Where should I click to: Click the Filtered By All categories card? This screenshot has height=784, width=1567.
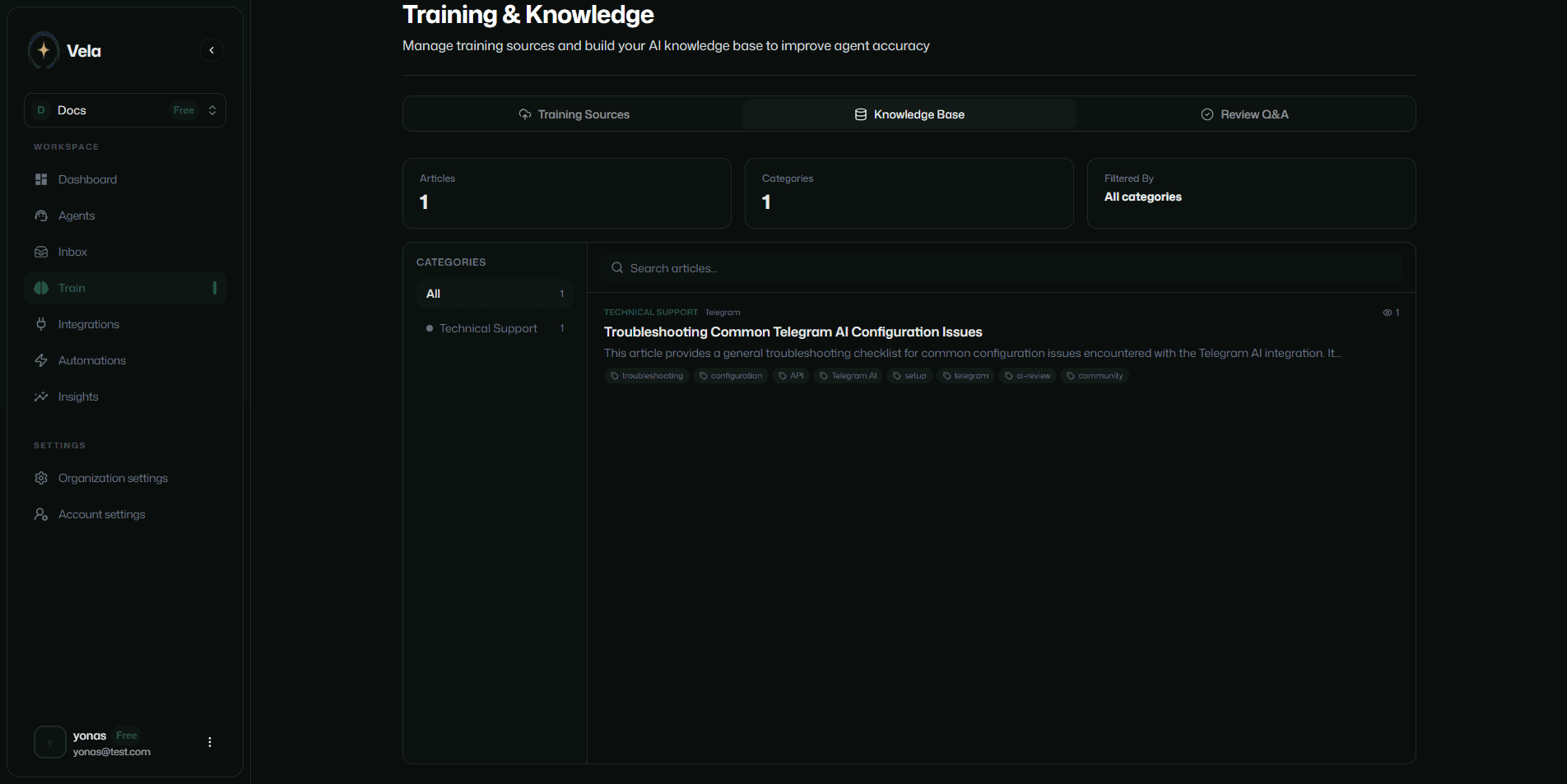(x=1252, y=193)
